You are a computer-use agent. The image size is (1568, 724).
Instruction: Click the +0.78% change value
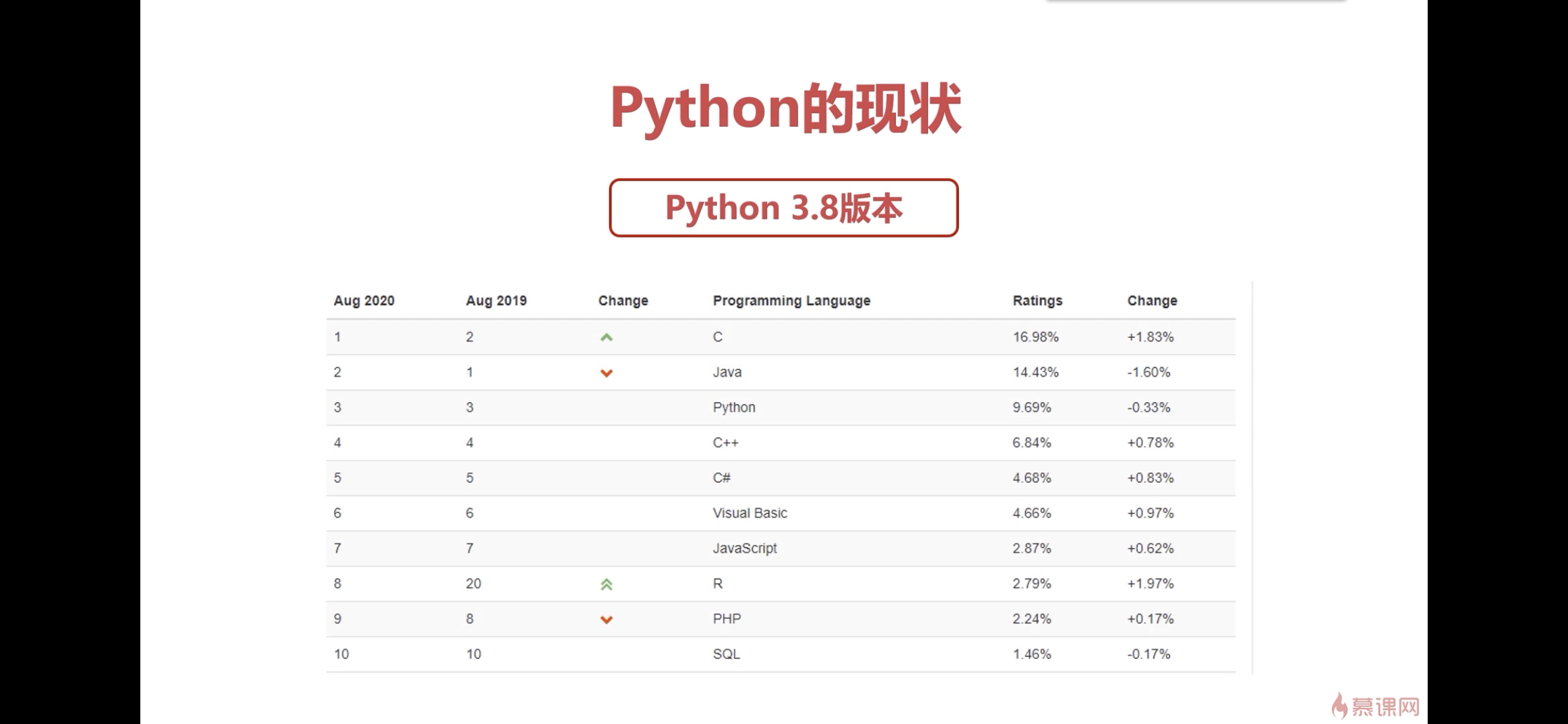coord(1150,443)
